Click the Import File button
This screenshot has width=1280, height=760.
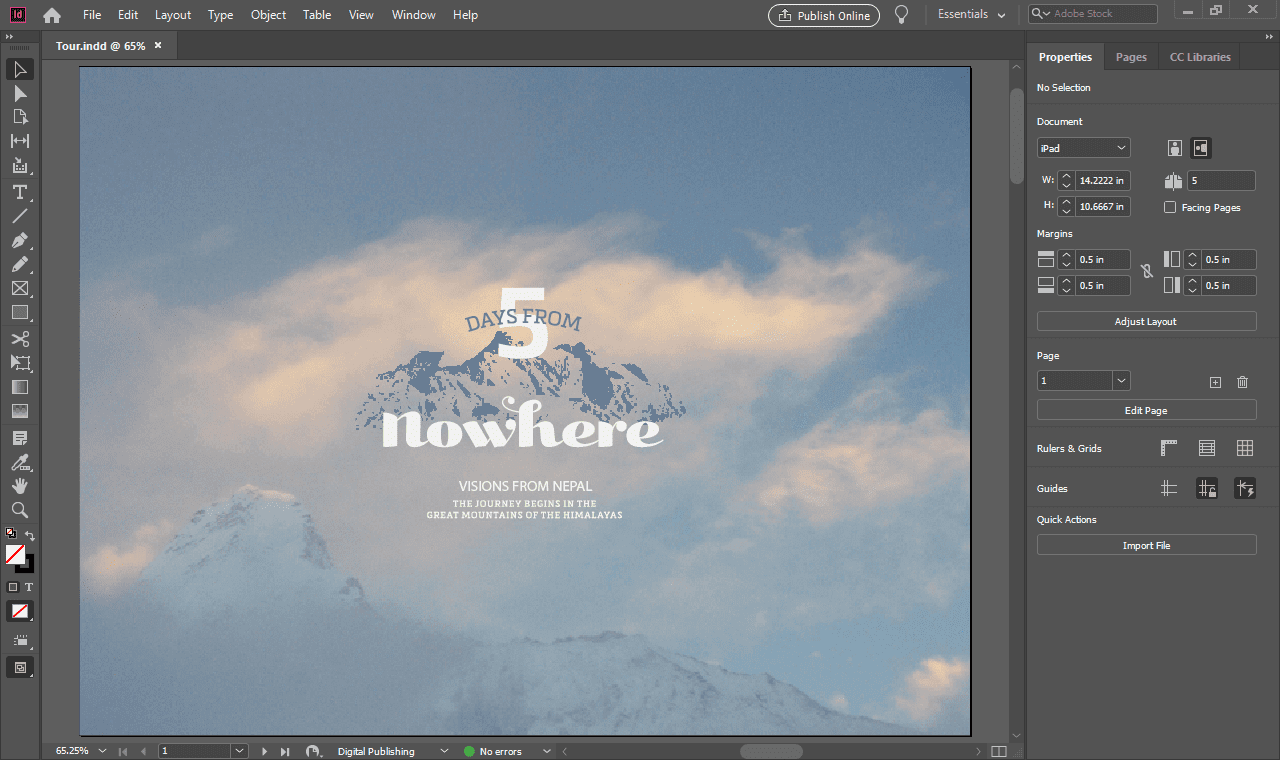point(1146,545)
